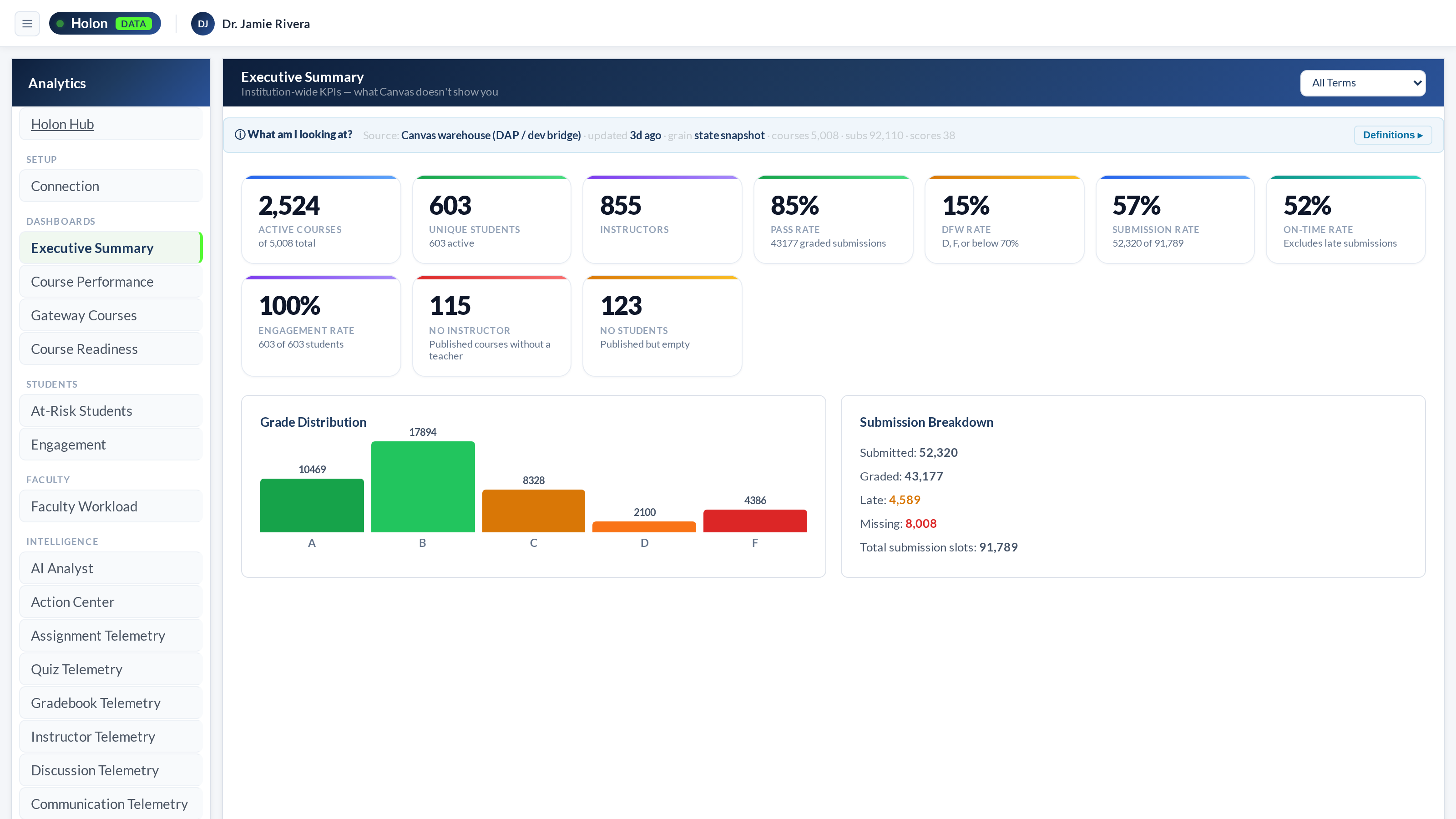Click the Pass Rate 85% card
This screenshot has width=1456, height=819.
pyautogui.click(x=834, y=219)
